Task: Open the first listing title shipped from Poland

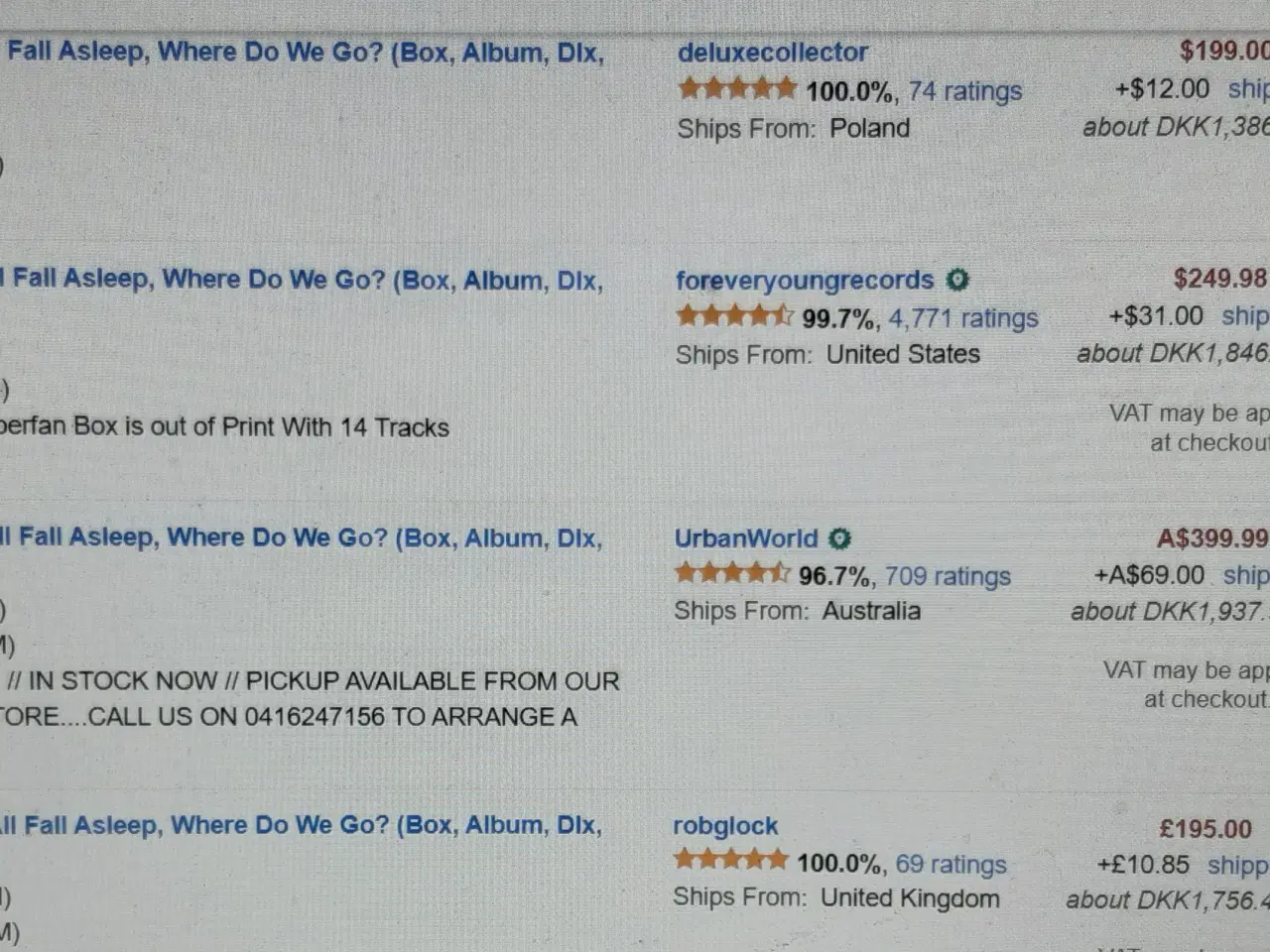Action: point(304,53)
